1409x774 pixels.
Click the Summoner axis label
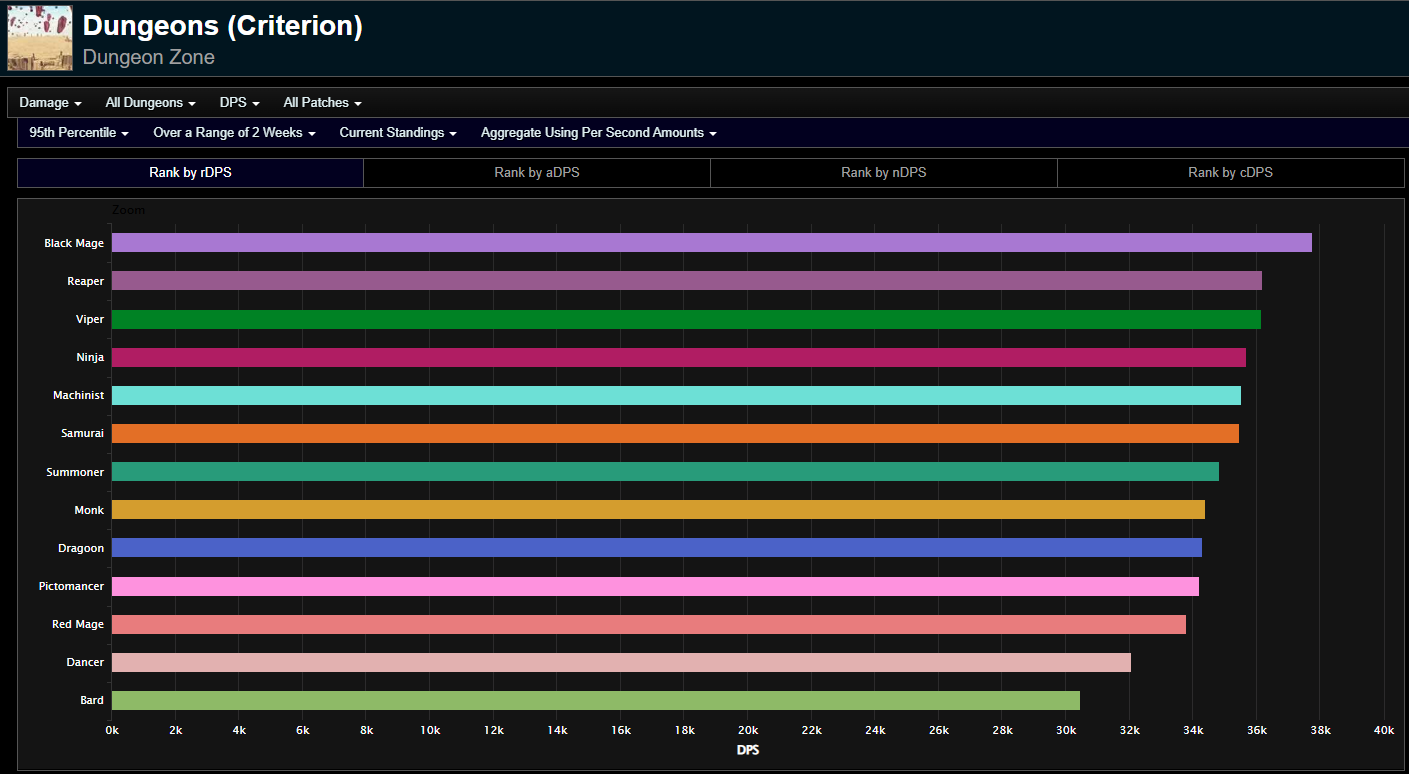pyautogui.click(x=75, y=472)
